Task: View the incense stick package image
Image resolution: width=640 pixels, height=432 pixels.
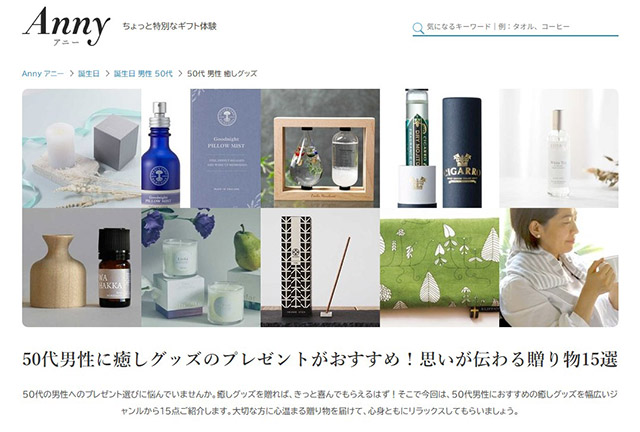Action: click(x=320, y=267)
